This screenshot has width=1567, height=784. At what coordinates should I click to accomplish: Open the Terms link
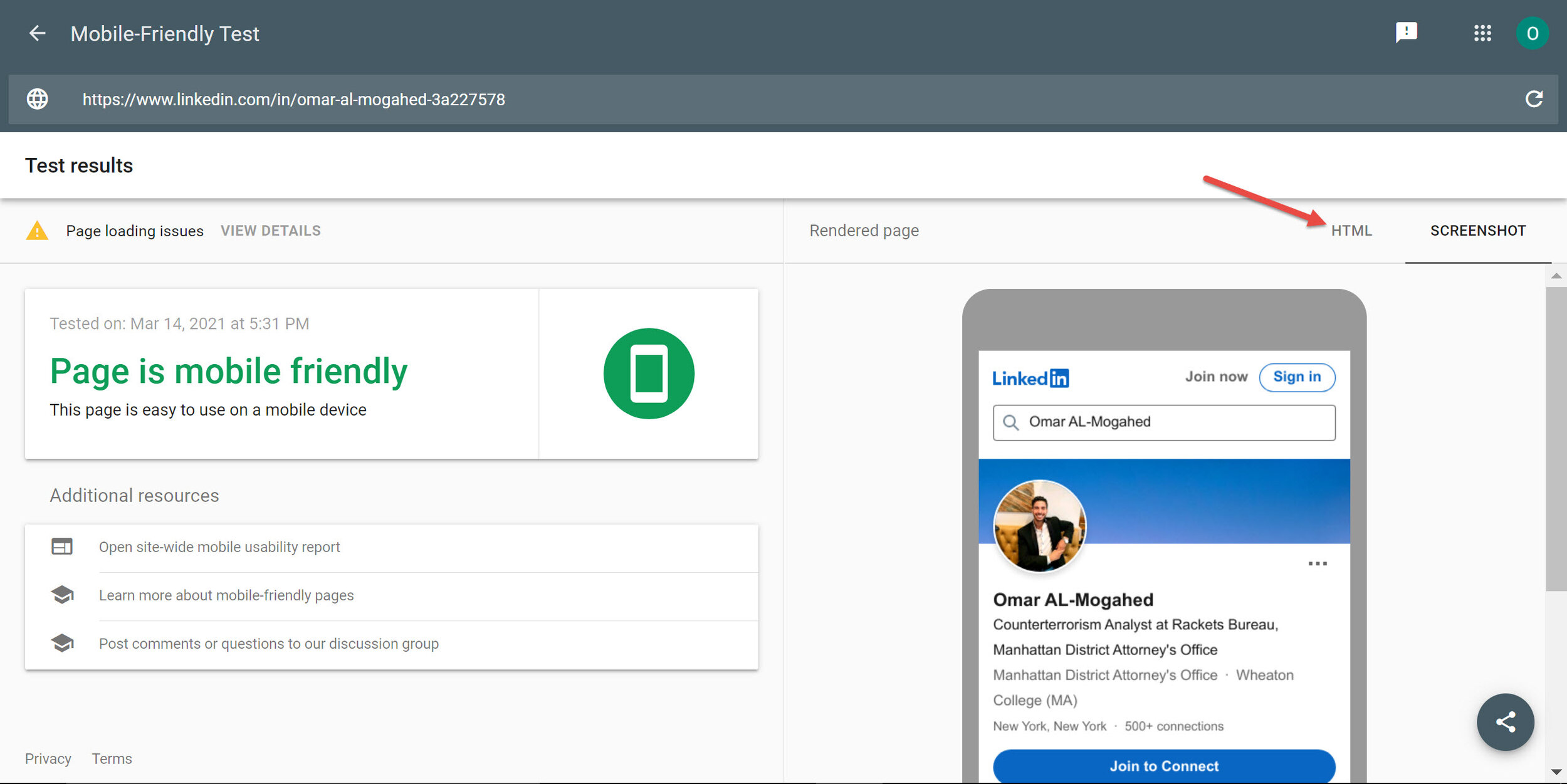pos(112,759)
